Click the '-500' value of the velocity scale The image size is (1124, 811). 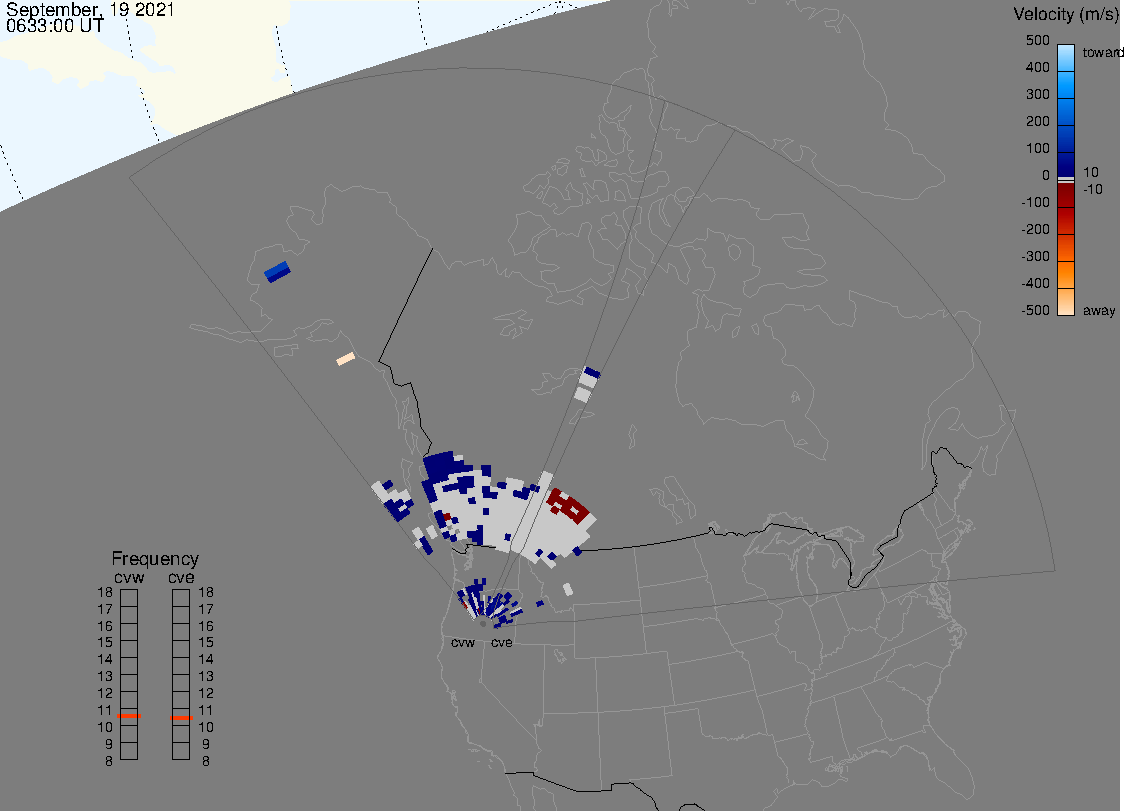(x=1035, y=310)
